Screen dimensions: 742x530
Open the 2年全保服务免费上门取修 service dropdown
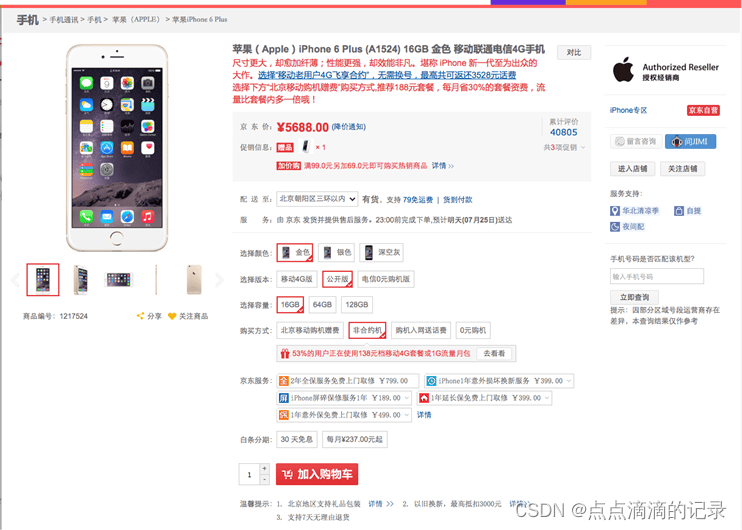coord(348,381)
